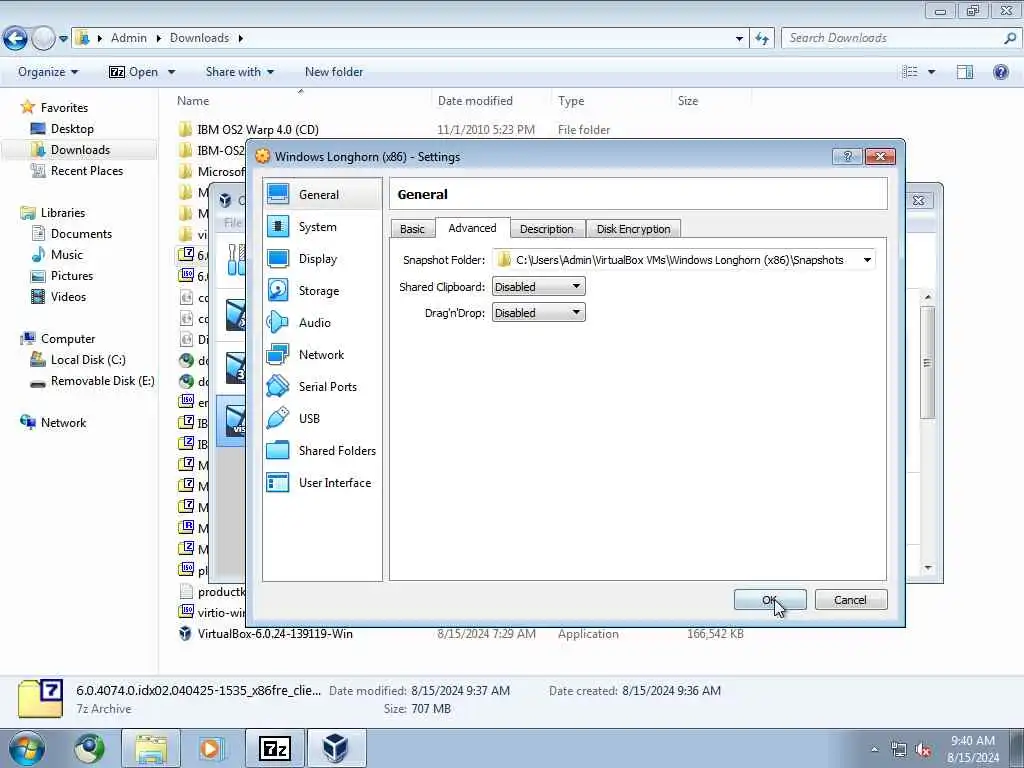
Task: Sort files by Date modified column
Action: [x=475, y=101]
